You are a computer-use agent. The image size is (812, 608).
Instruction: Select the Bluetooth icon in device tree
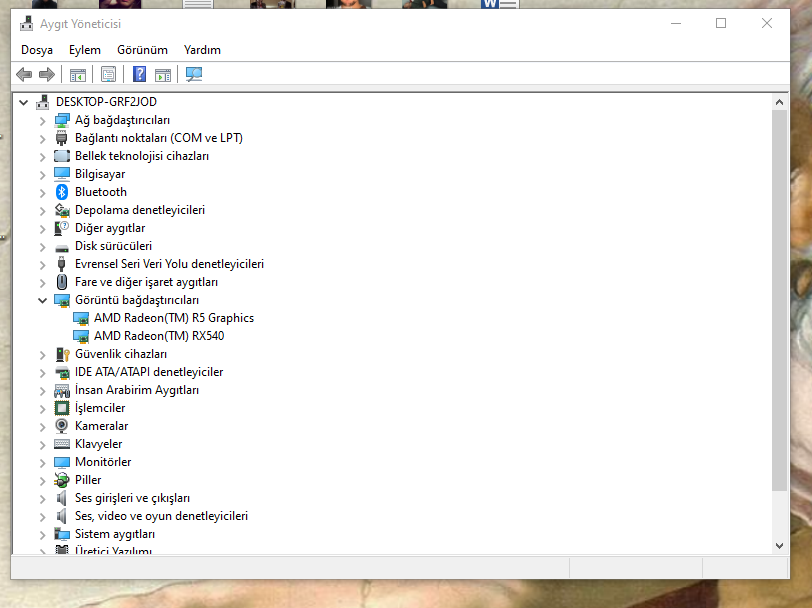[x=62, y=192]
